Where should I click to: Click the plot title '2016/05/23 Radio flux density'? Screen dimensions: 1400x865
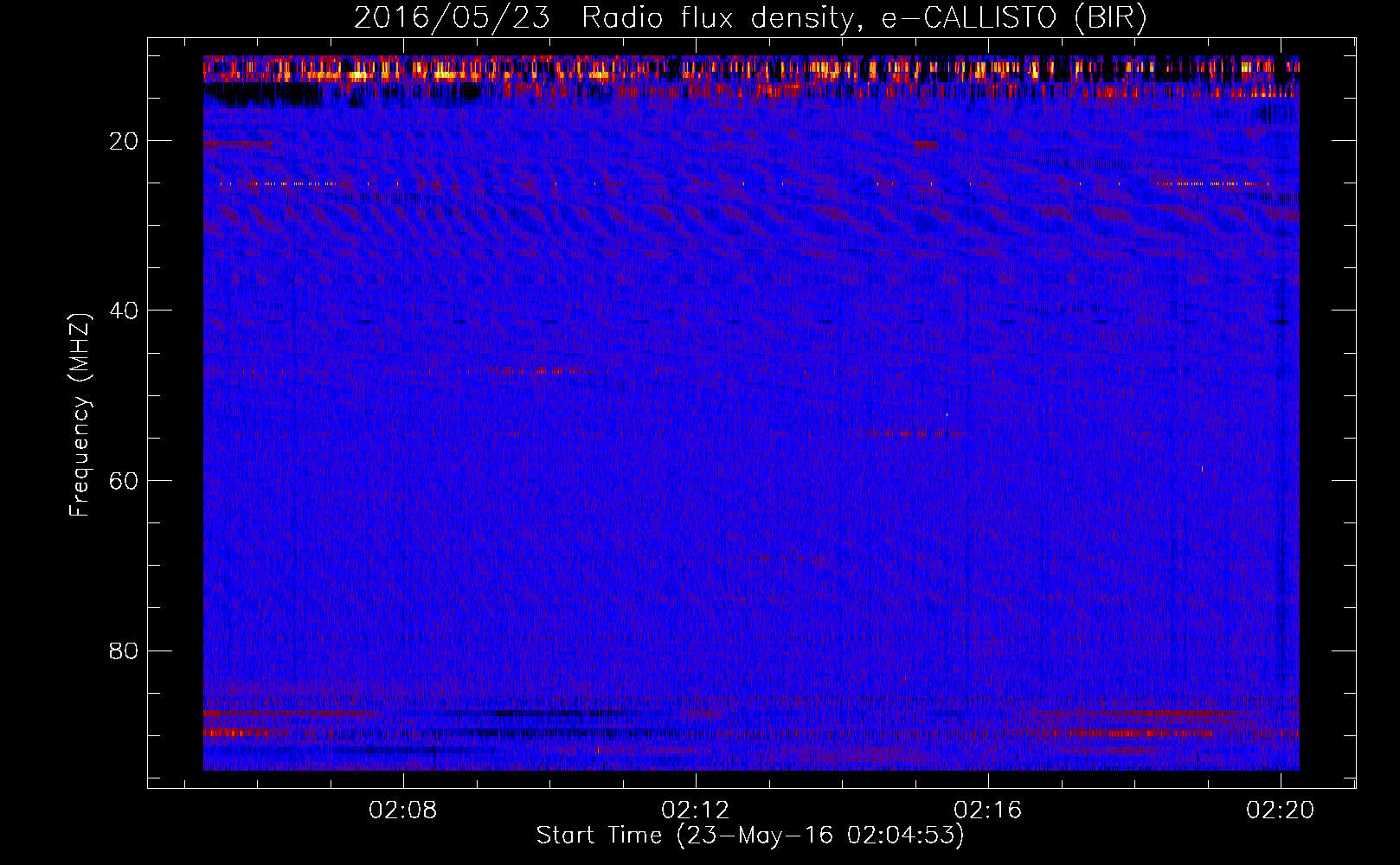750,18
